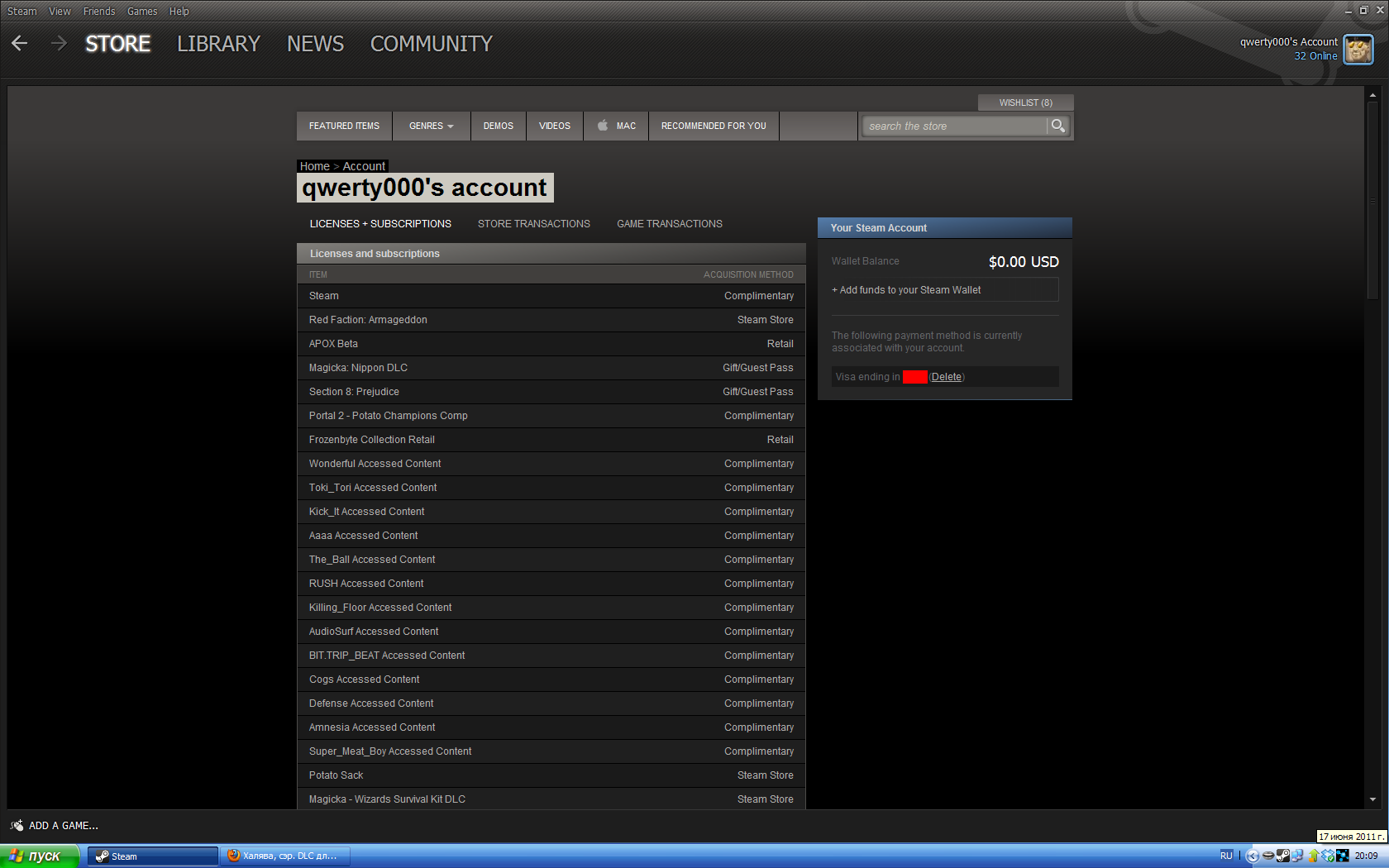The width and height of the screenshot is (1389, 868).
Task: Click the Red Faction: Armageddon license row
Action: [551, 320]
